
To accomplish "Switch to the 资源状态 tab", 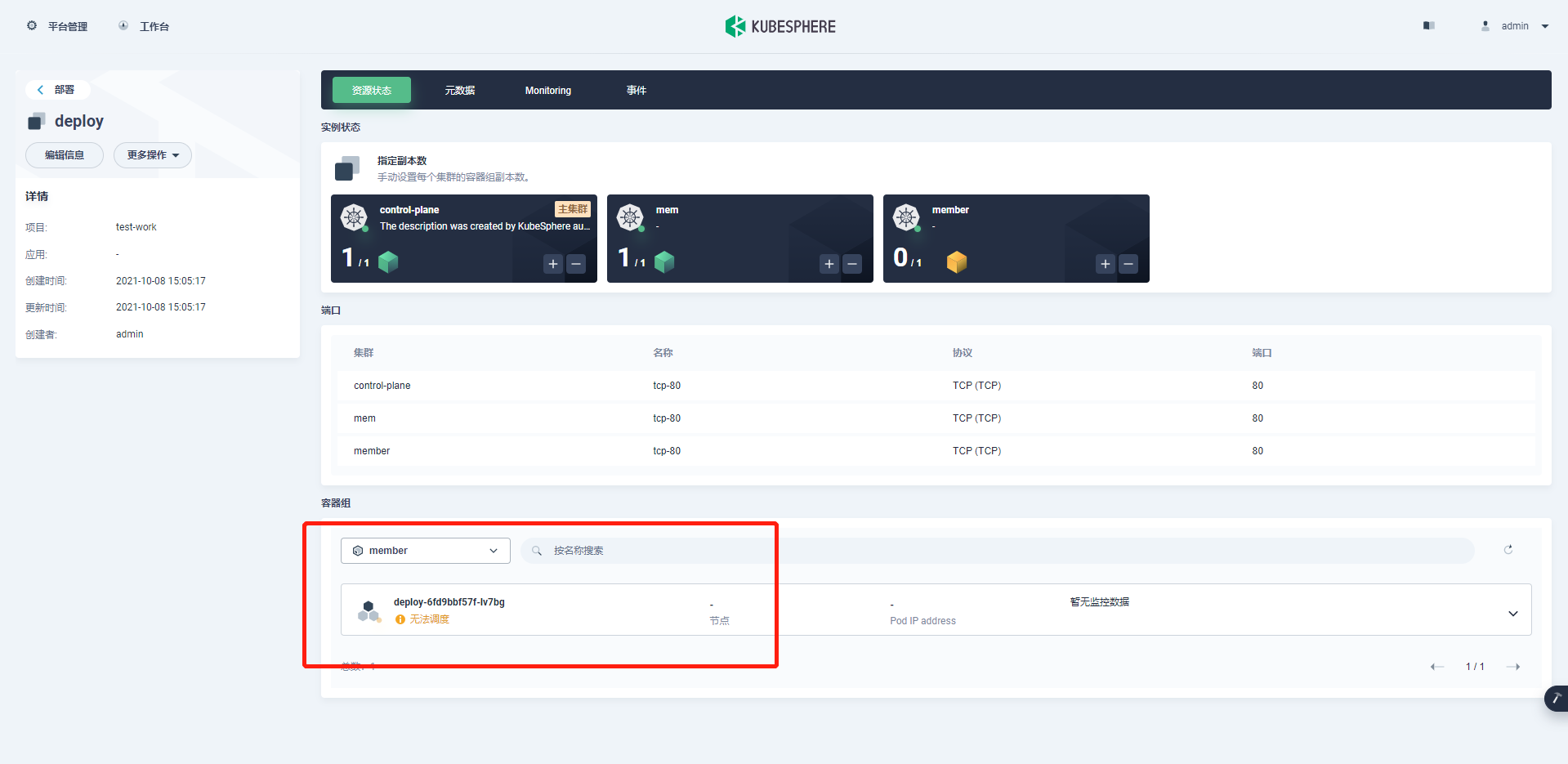I will pyautogui.click(x=372, y=90).
